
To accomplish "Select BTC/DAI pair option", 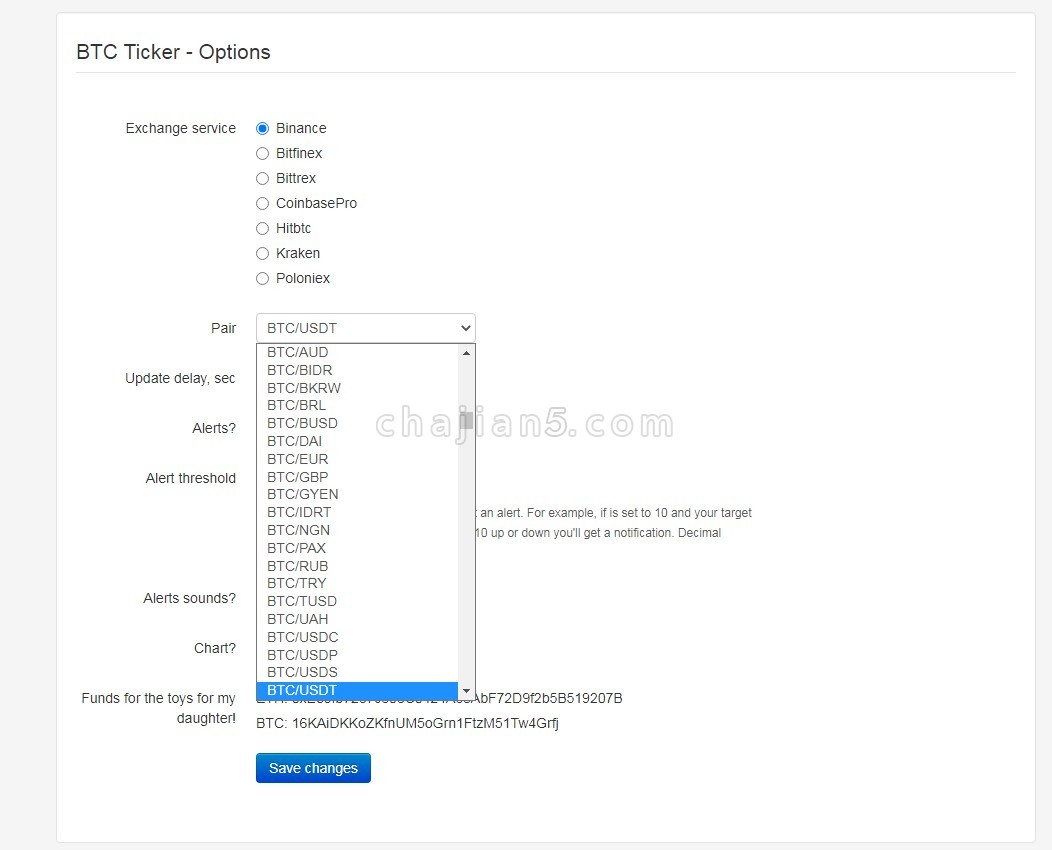I will (x=358, y=441).
